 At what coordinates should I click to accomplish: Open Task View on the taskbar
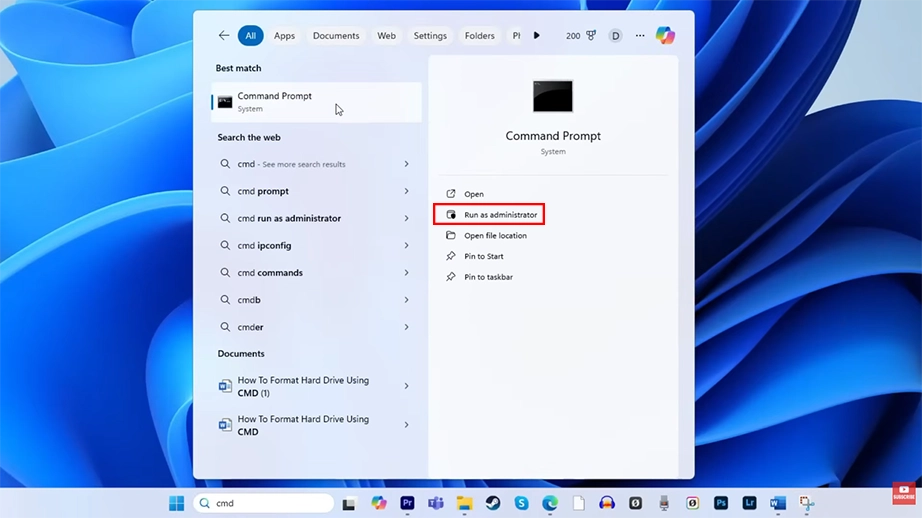(x=349, y=504)
